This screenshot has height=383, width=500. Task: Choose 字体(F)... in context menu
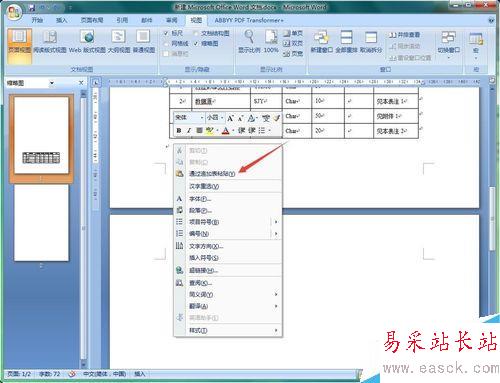pyautogui.click(x=228, y=199)
